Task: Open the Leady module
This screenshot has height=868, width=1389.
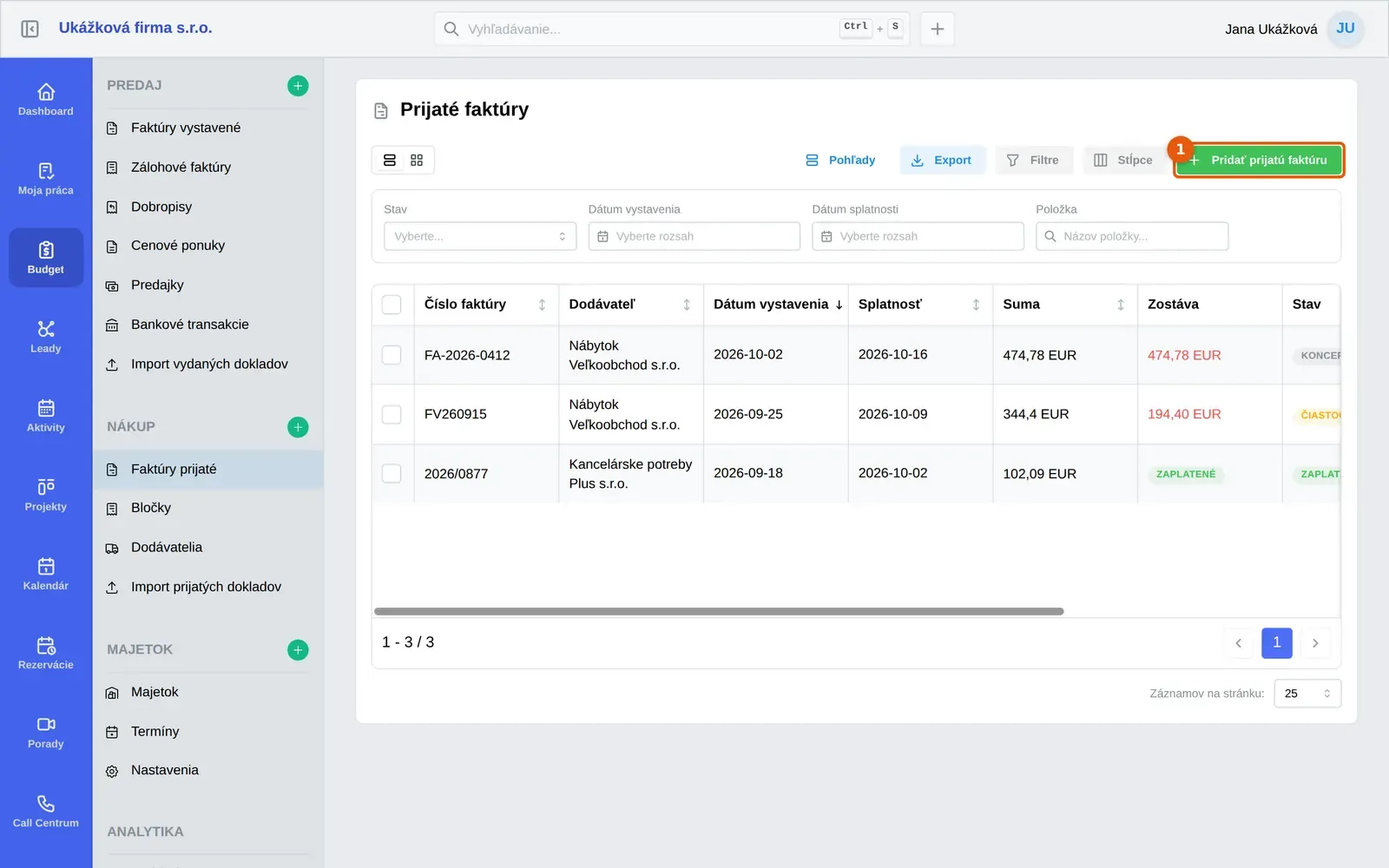Action: coord(46,337)
